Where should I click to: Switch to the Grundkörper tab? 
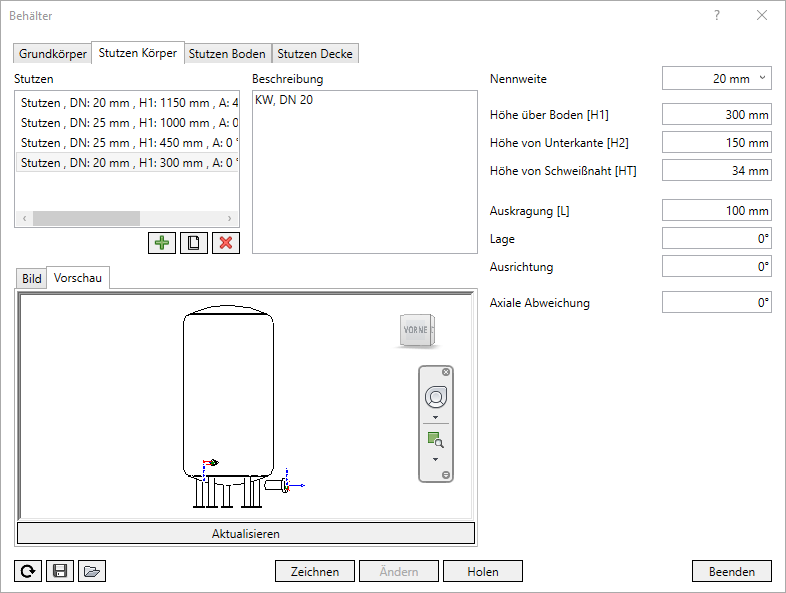coord(53,54)
